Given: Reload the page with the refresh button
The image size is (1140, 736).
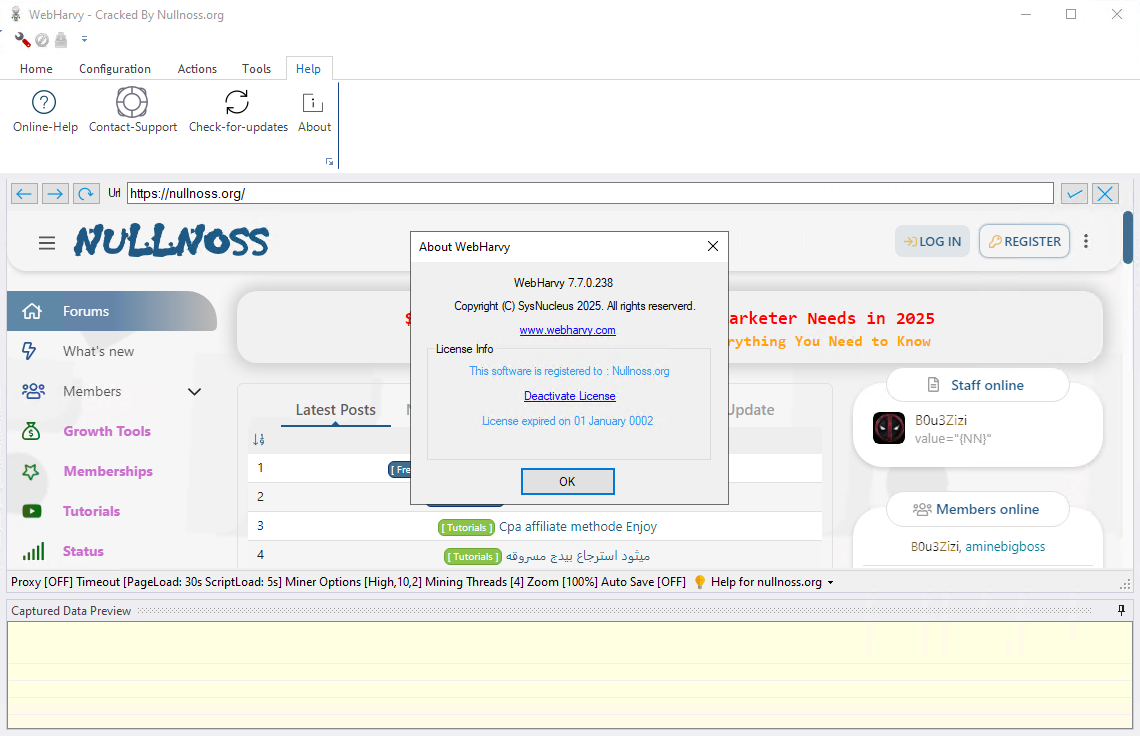Looking at the screenshot, I should point(86,193).
